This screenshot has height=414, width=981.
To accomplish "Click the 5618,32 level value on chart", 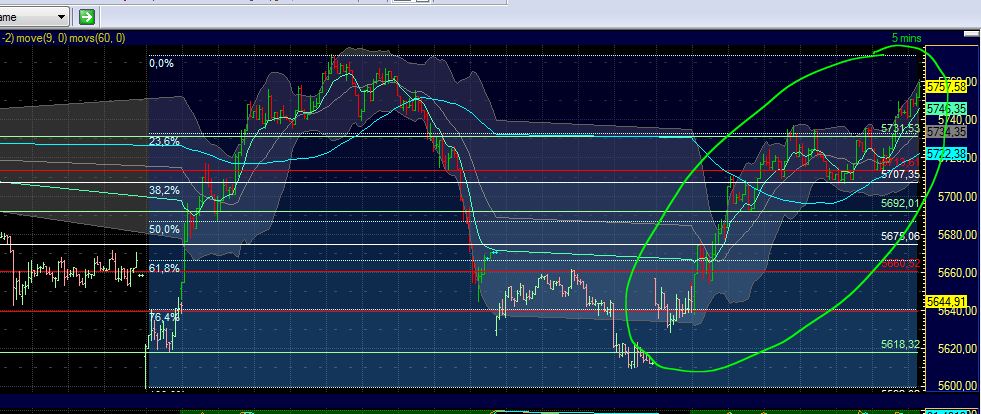I will click(x=900, y=344).
